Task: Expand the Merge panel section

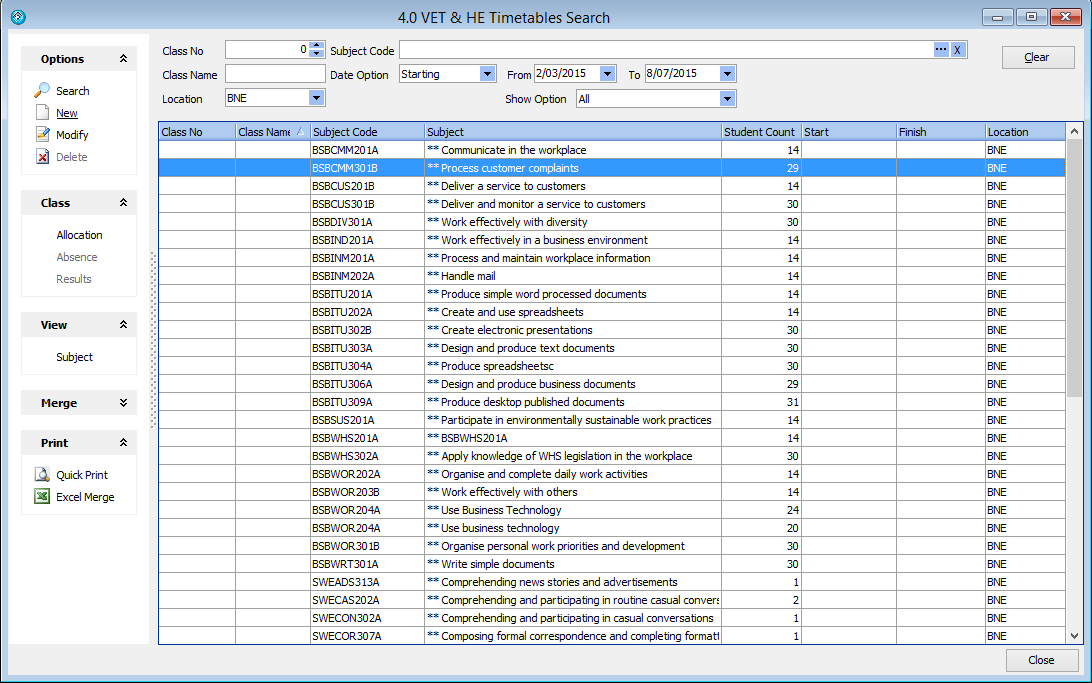Action: click(x=123, y=403)
